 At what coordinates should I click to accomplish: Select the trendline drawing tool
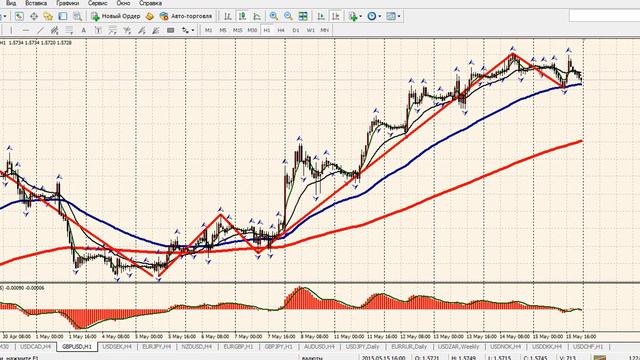coord(40,30)
